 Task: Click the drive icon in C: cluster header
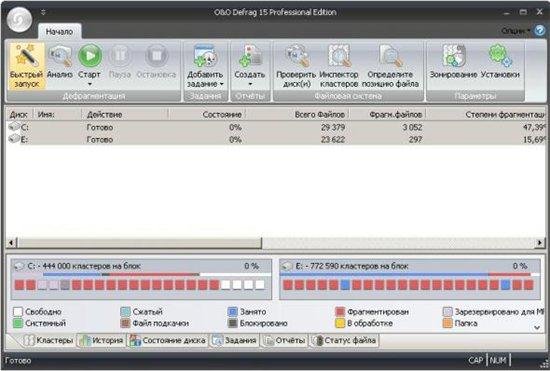[x=18, y=266]
